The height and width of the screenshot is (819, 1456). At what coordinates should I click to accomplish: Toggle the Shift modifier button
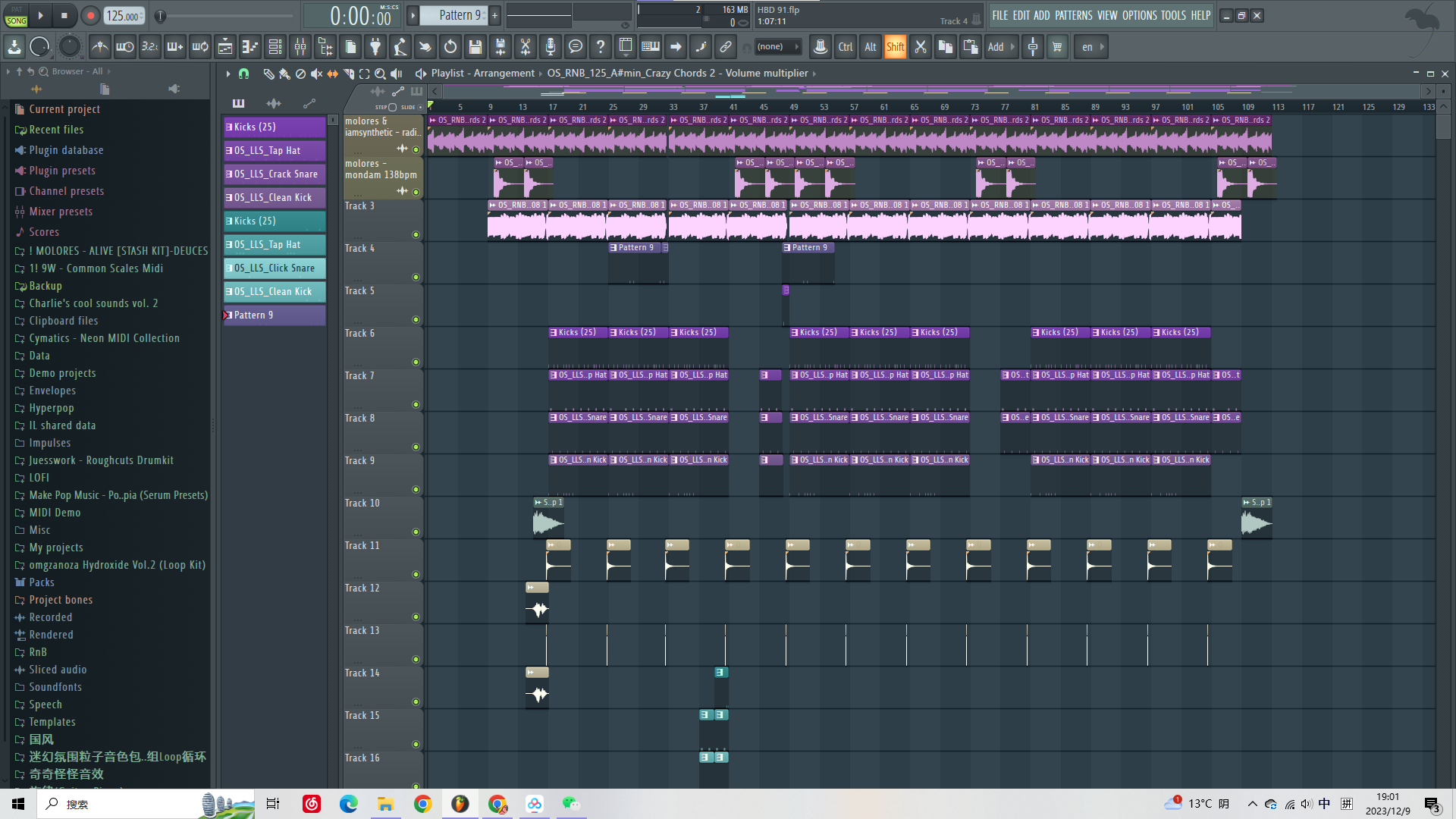[896, 47]
